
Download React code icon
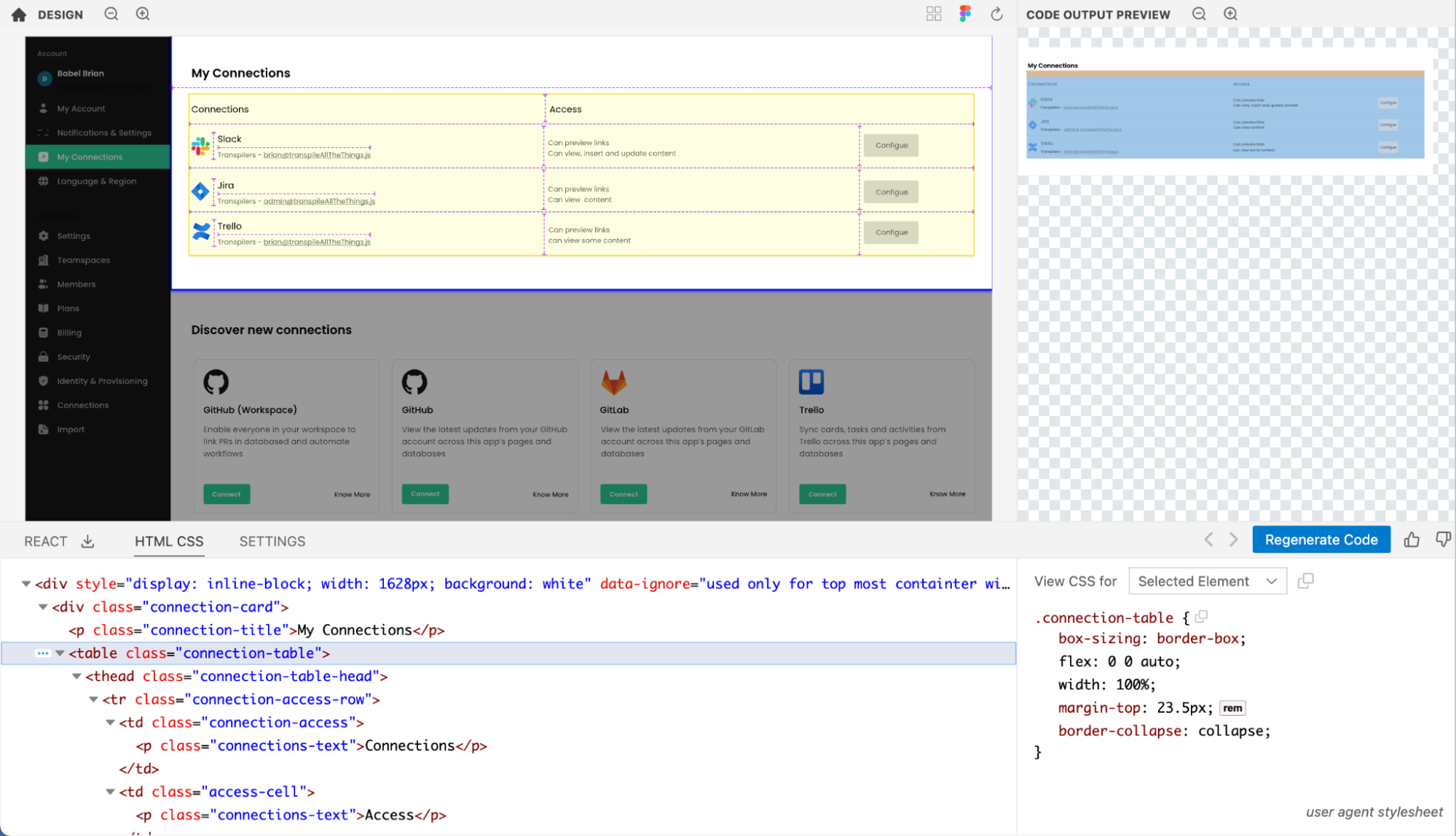tap(87, 541)
